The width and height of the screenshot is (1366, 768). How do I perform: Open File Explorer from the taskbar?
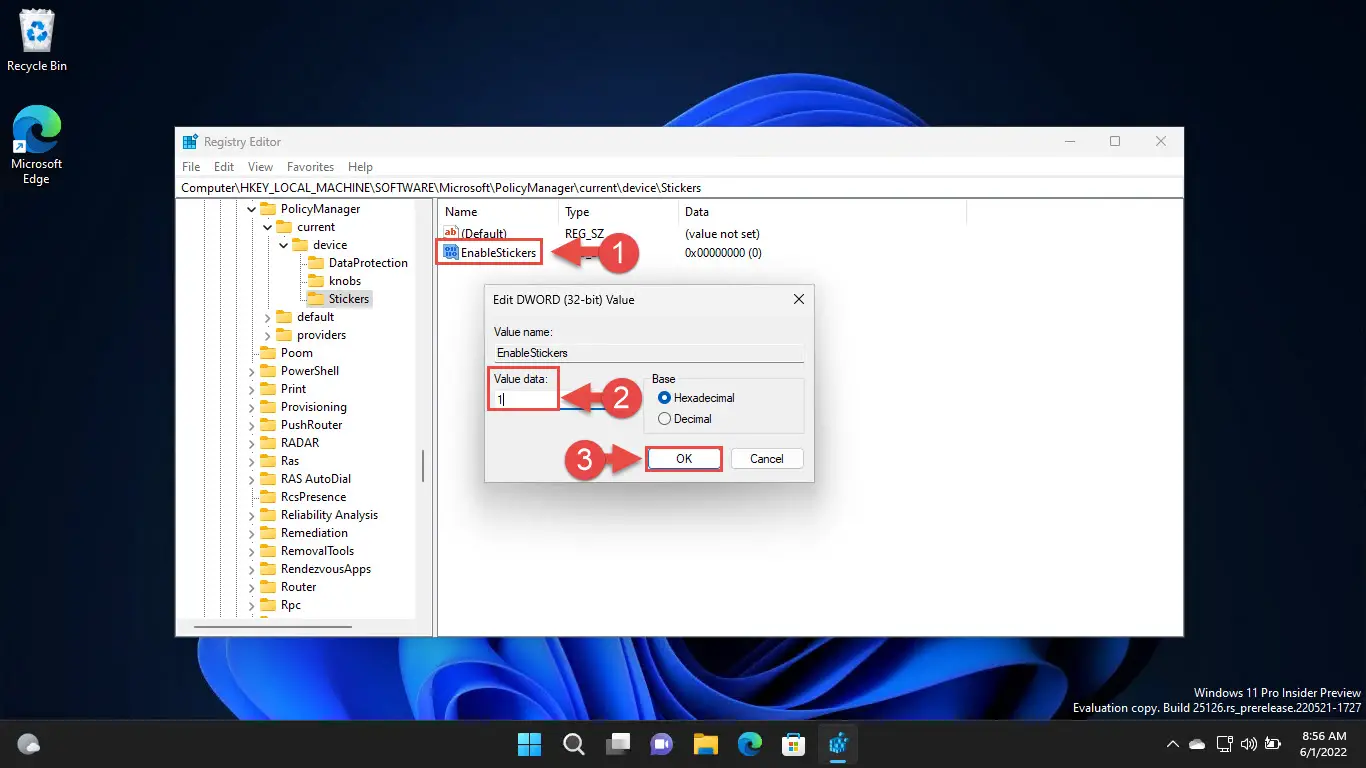[706, 744]
